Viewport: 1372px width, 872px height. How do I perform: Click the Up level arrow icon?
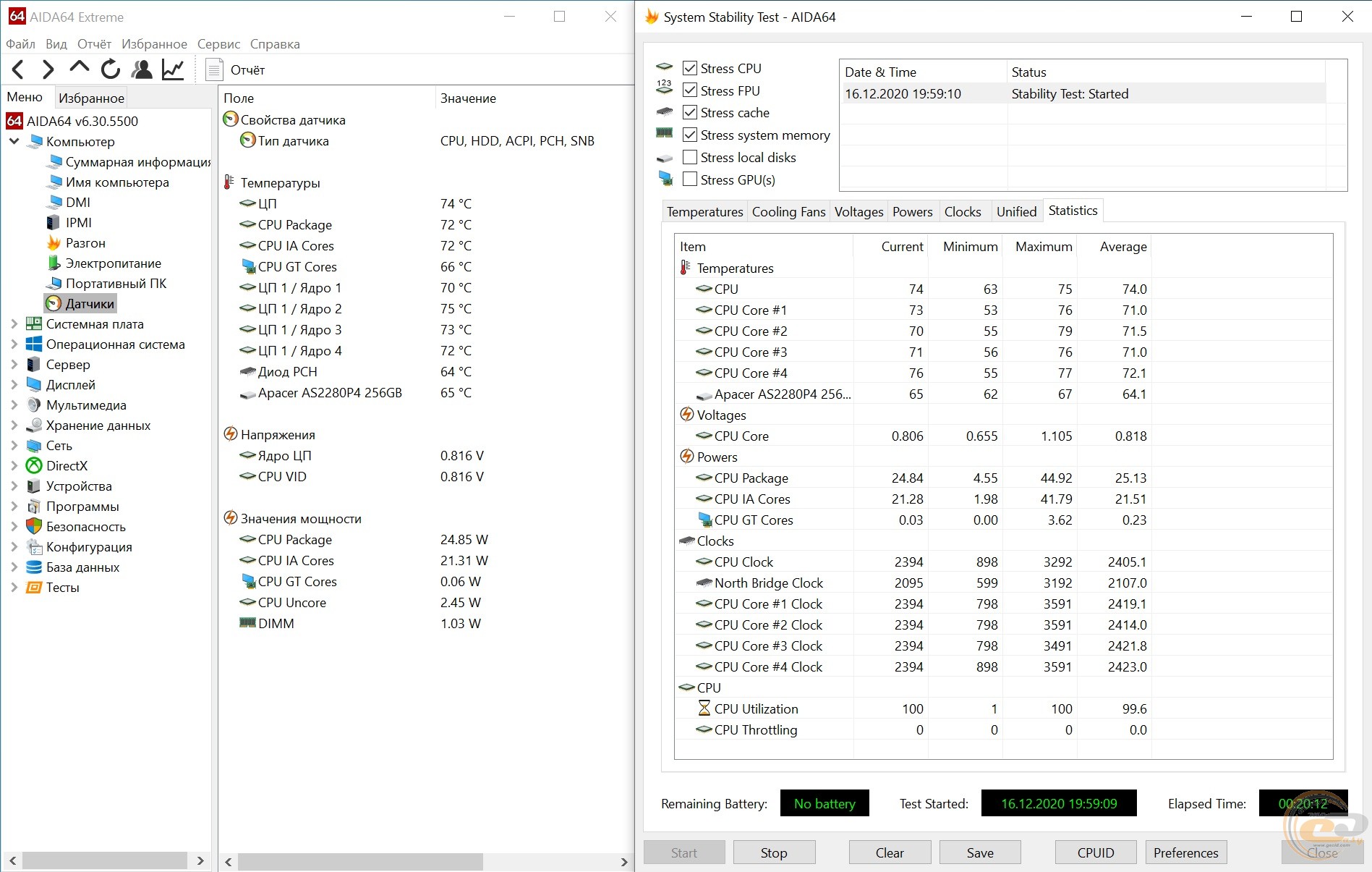point(79,68)
